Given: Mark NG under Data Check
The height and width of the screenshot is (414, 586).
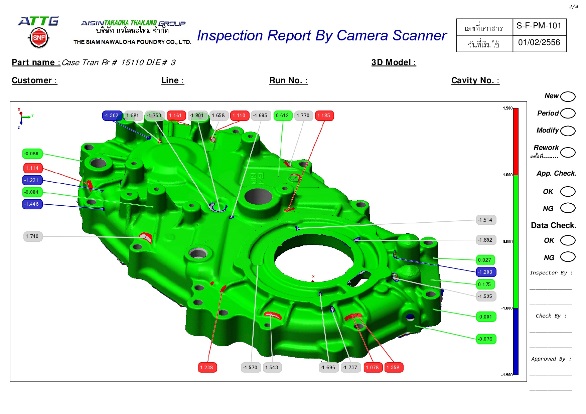Looking at the screenshot, I should point(568,257).
